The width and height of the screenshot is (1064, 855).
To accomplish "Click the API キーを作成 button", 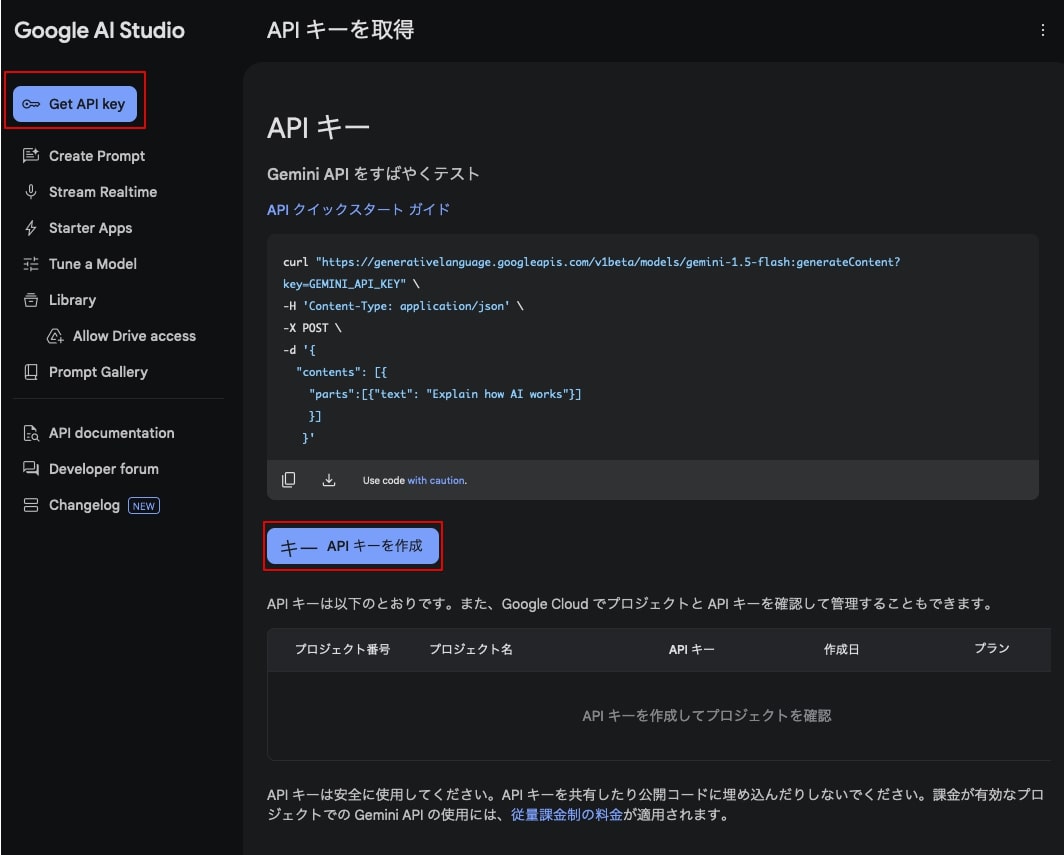I will coord(353,546).
